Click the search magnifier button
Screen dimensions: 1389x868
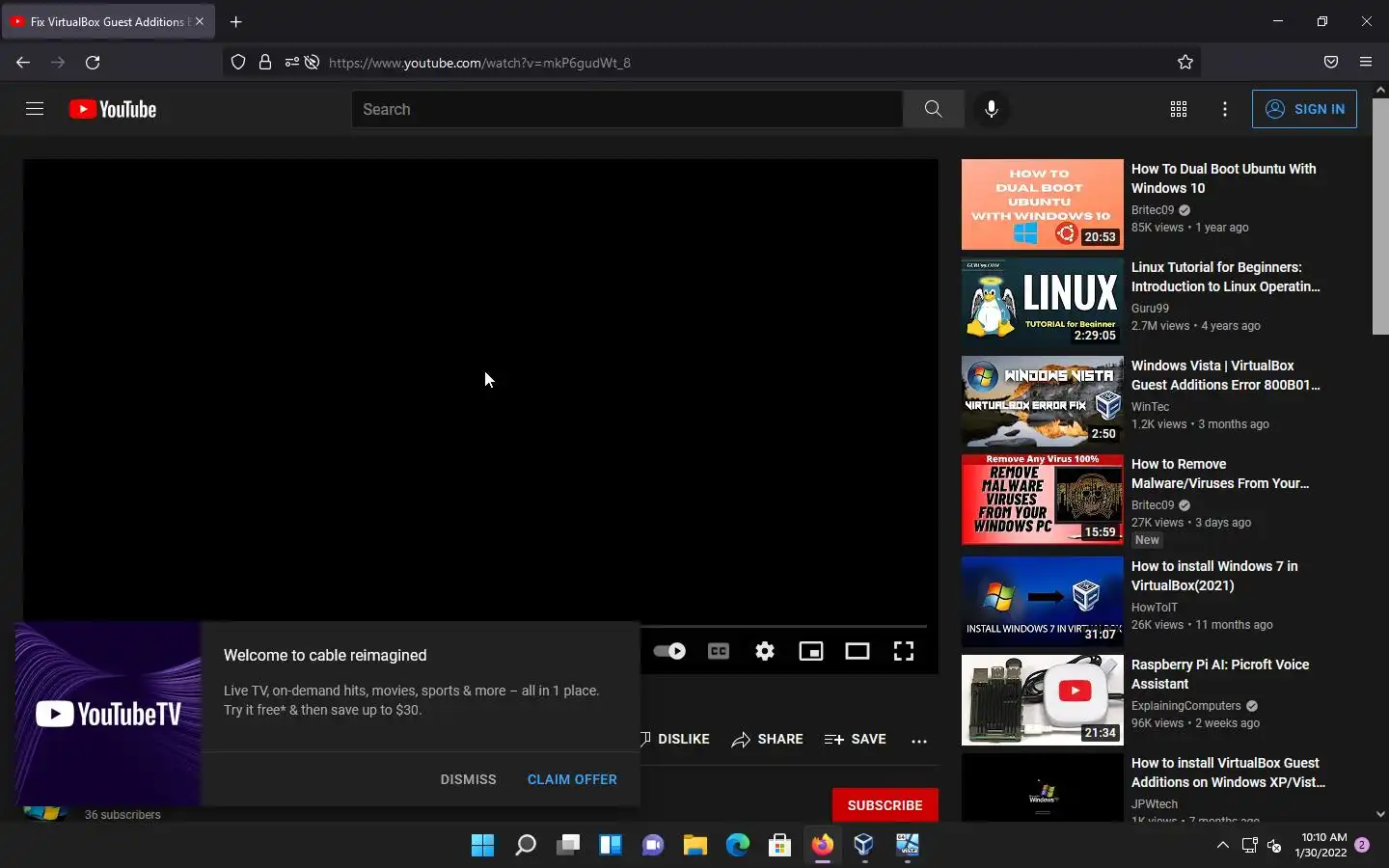[x=933, y=109]
